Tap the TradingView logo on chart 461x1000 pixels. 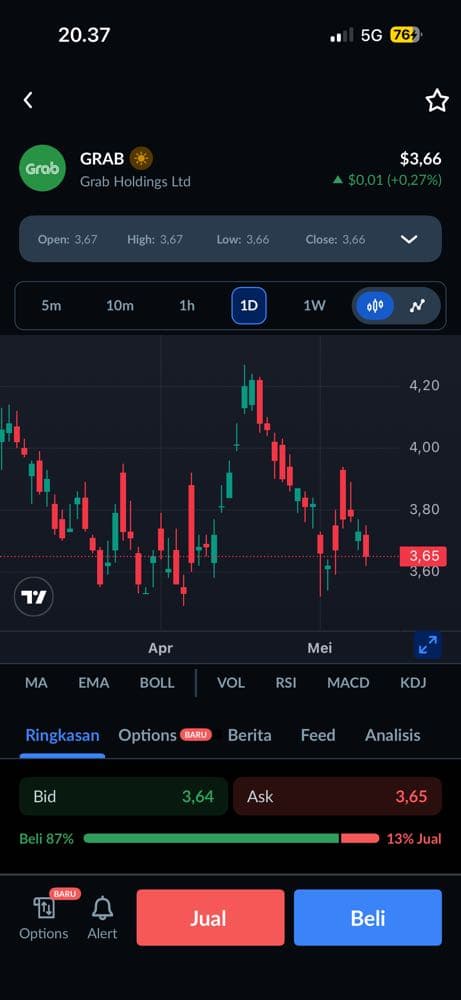34,597
